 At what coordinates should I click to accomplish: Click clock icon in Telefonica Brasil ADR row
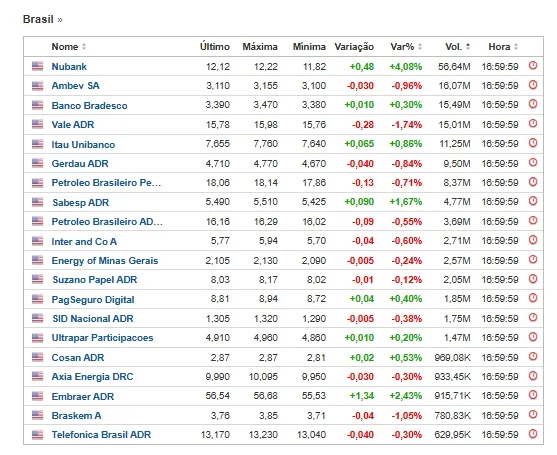click(533, 434)
